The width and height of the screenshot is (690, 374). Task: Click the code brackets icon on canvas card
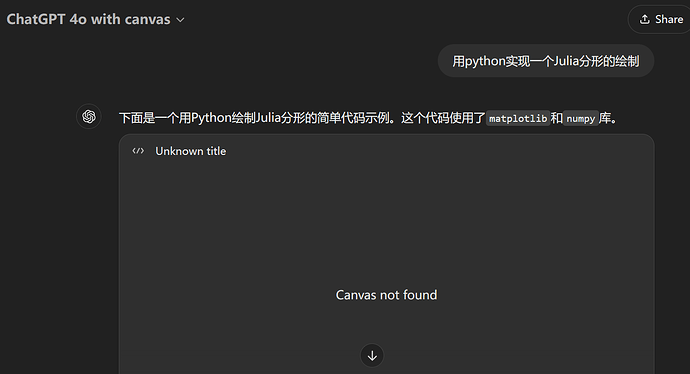138,151
